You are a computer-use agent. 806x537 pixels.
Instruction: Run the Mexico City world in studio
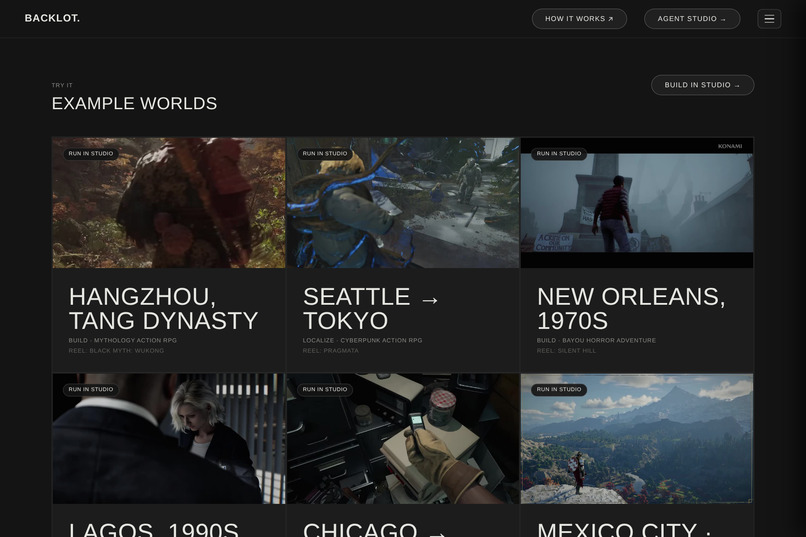click(x=559, y=390)
